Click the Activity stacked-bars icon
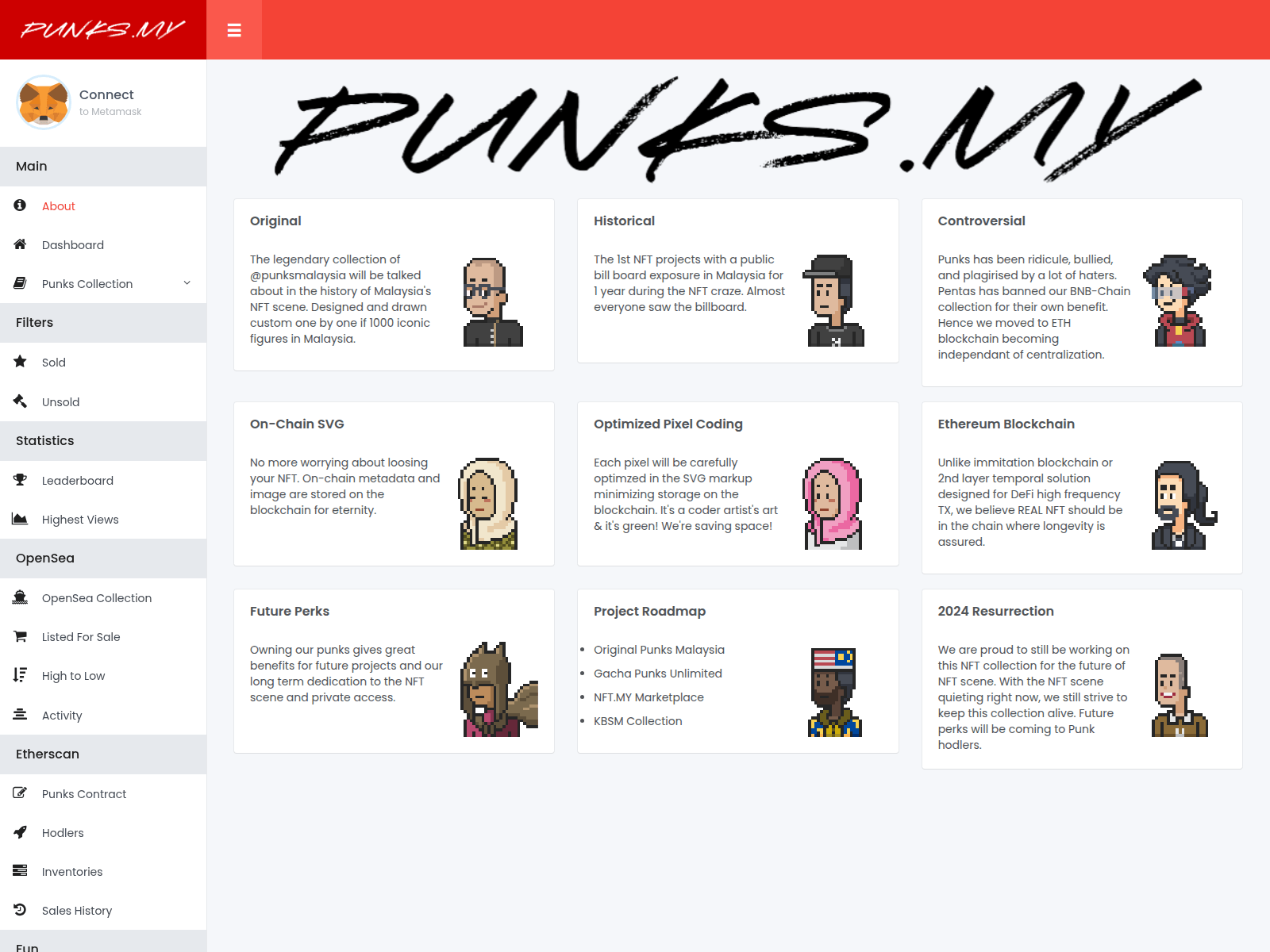The width and height of the screenshot is (1270, 952). point(20,715)
